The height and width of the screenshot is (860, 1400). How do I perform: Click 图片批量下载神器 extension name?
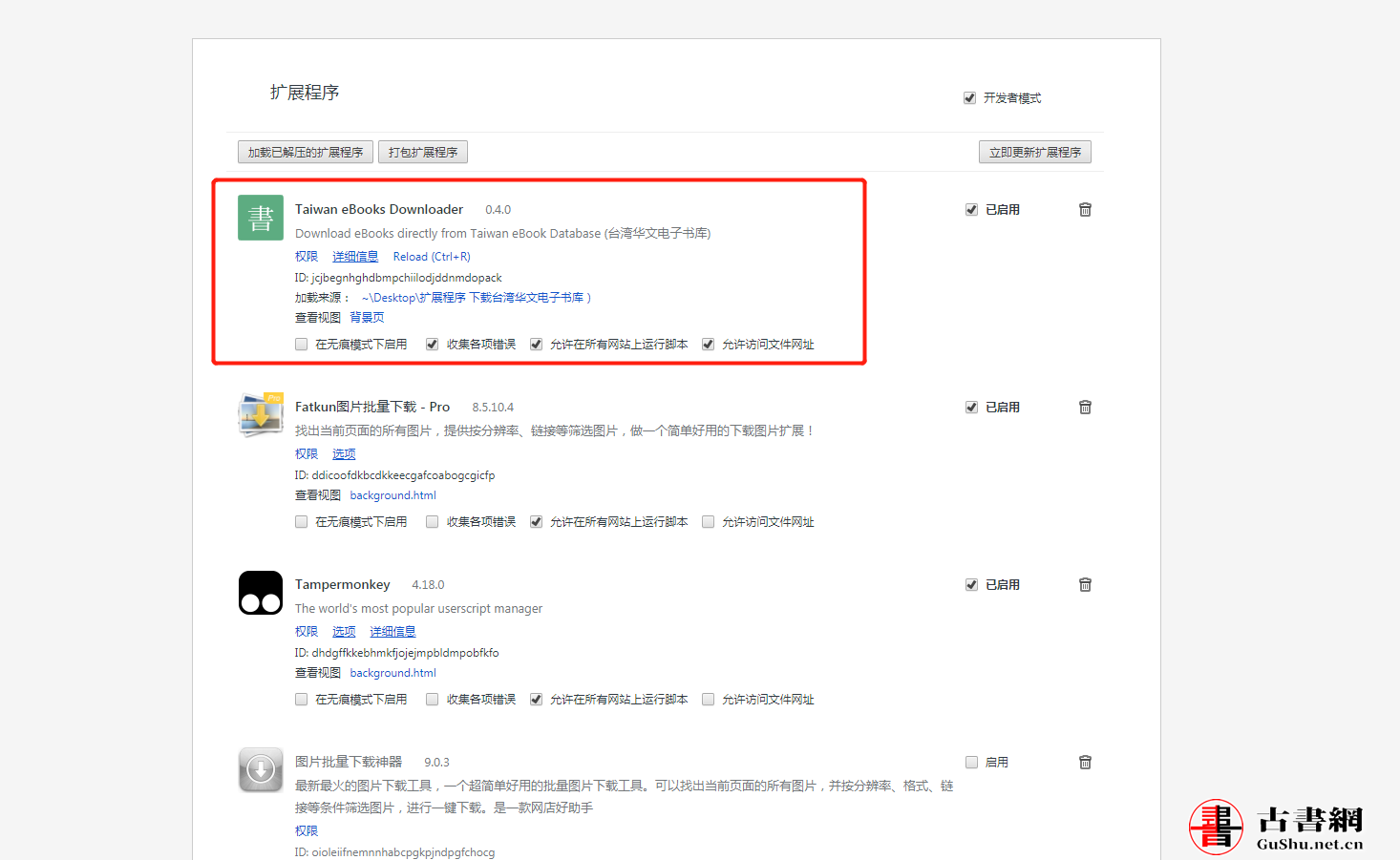pos(349,762)
